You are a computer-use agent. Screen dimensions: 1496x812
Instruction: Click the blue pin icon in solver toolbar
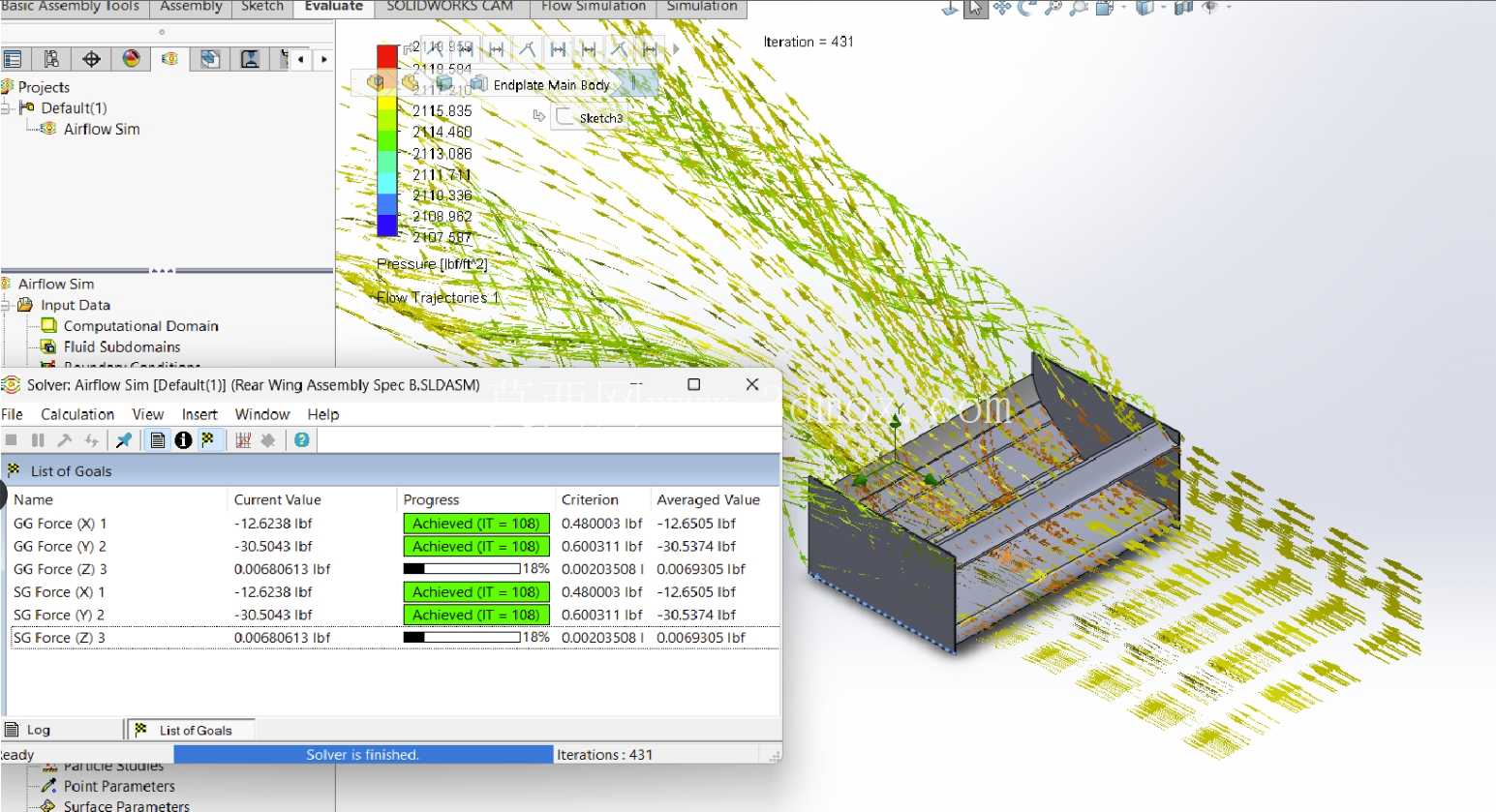pos(124,440)
